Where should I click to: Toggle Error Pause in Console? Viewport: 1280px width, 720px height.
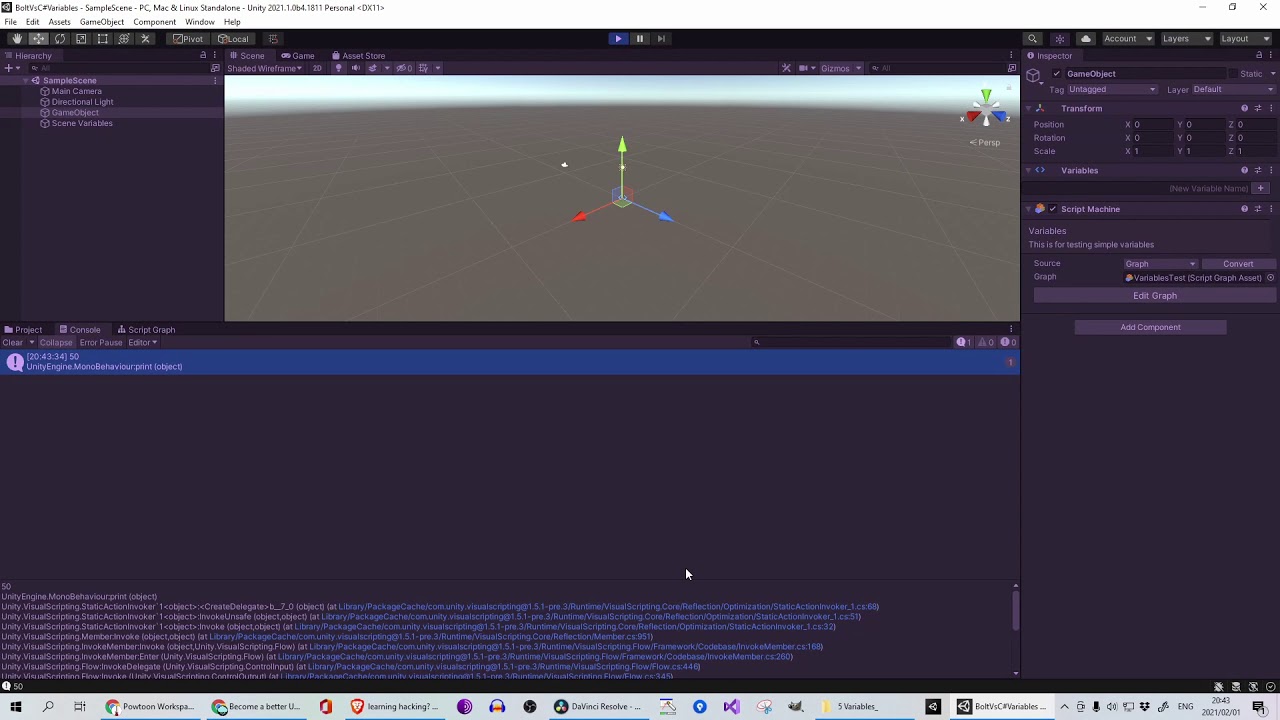click(101, 342)
